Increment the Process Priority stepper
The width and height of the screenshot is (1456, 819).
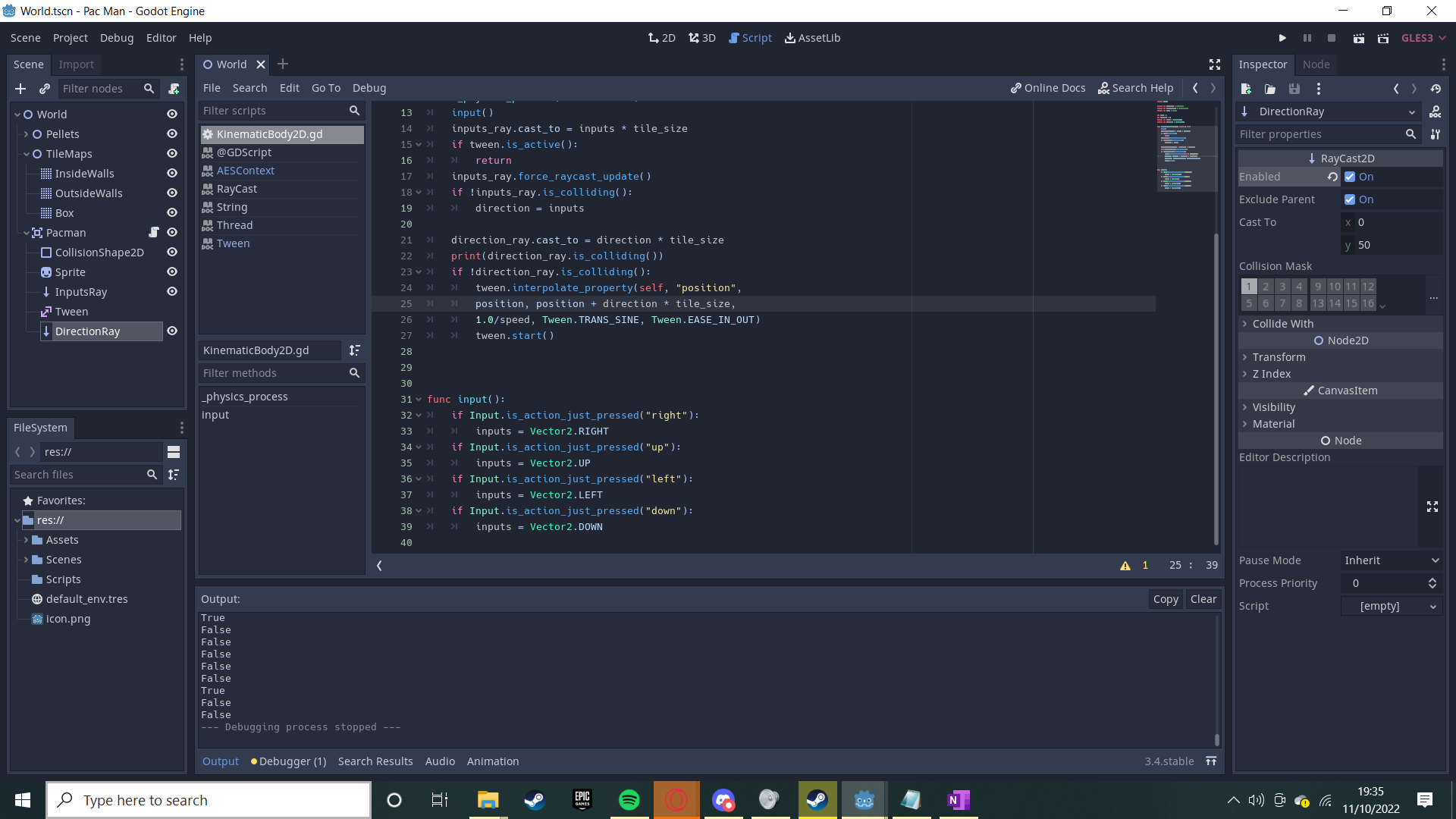(1432, 580)
